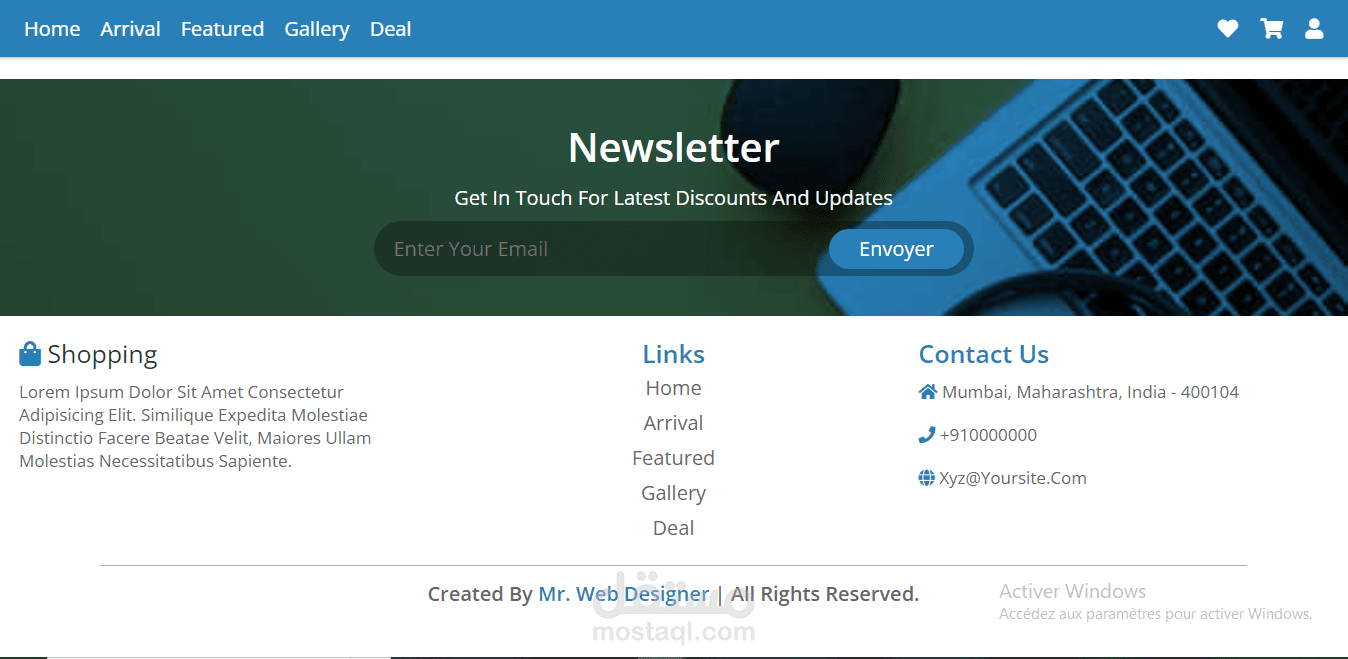Focus the Enter Your Email field
Viewport: 1348px width, 659px height.
click(600, 249)
